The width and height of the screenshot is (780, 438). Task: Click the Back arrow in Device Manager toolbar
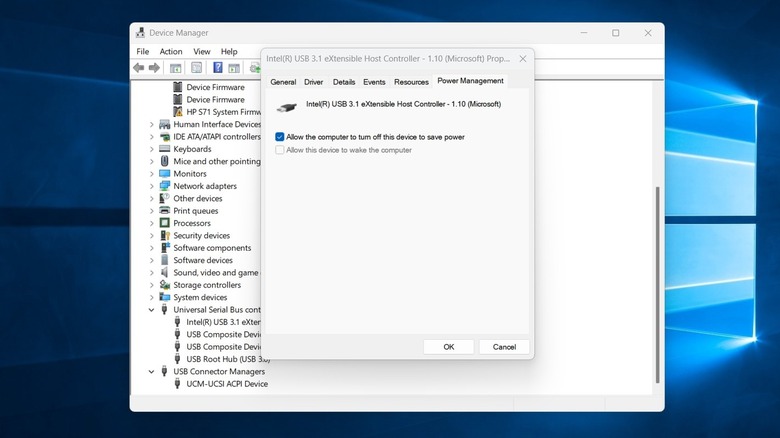point(139,68)
